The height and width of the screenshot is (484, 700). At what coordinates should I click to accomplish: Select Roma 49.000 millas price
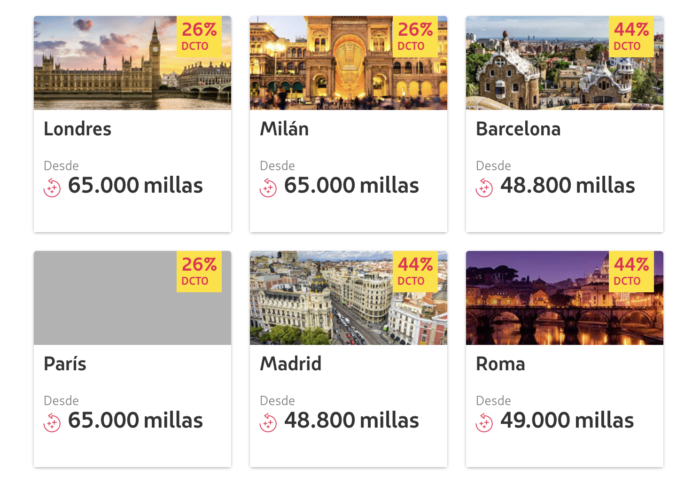pyautogui.click(x=567, y=421)
